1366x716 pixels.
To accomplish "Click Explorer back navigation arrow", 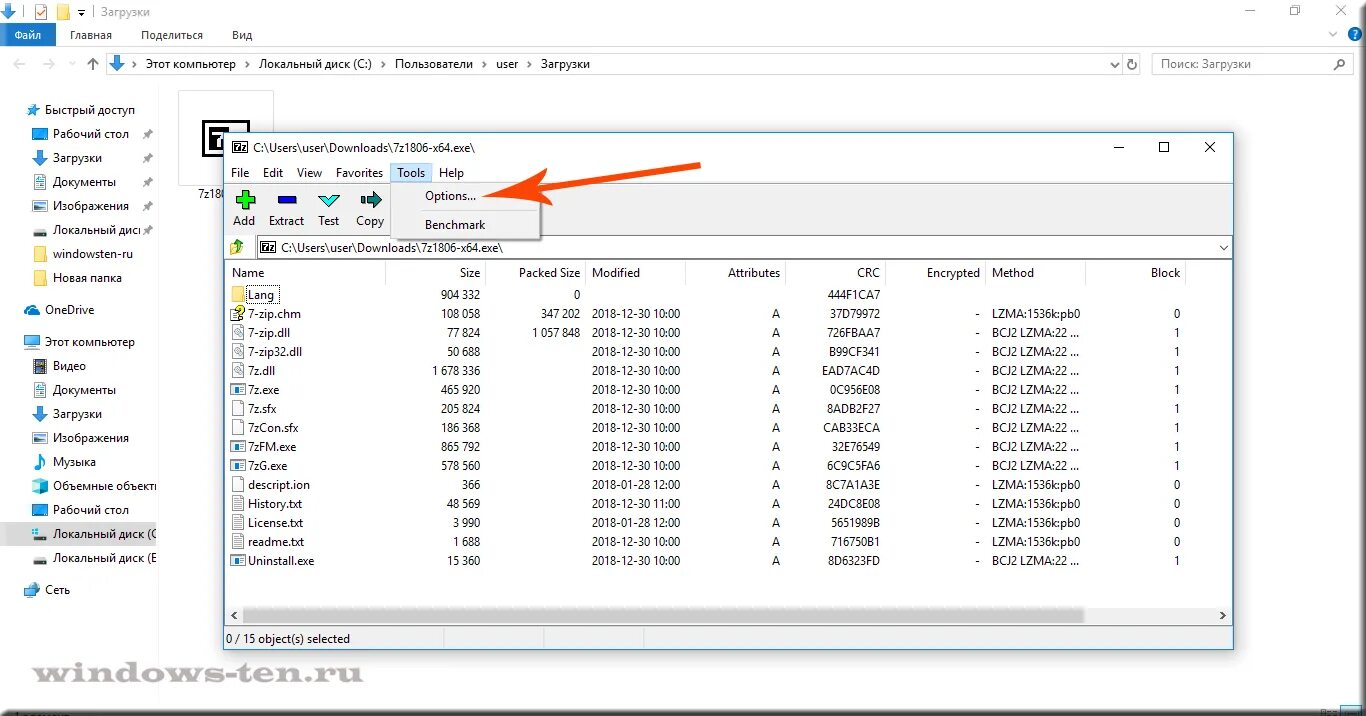I will pyautogui.click(x=19, y=64).
